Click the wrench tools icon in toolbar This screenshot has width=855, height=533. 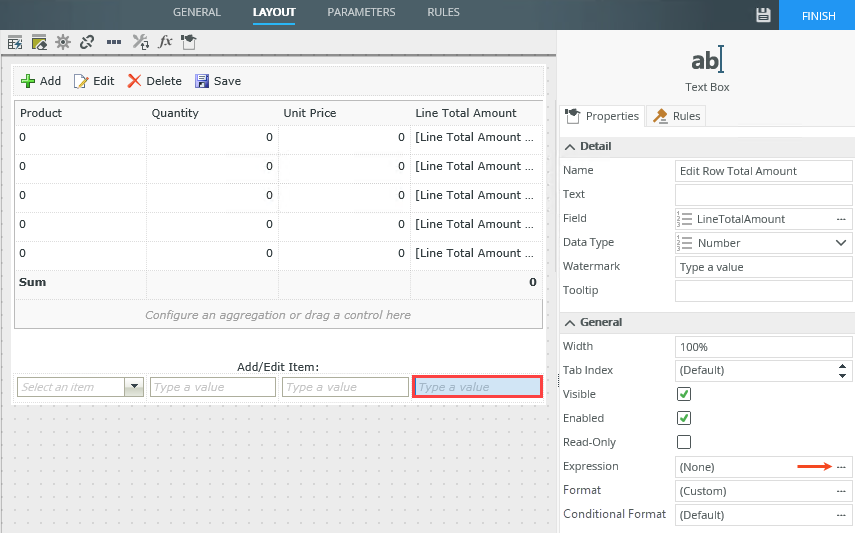[140, 42]
